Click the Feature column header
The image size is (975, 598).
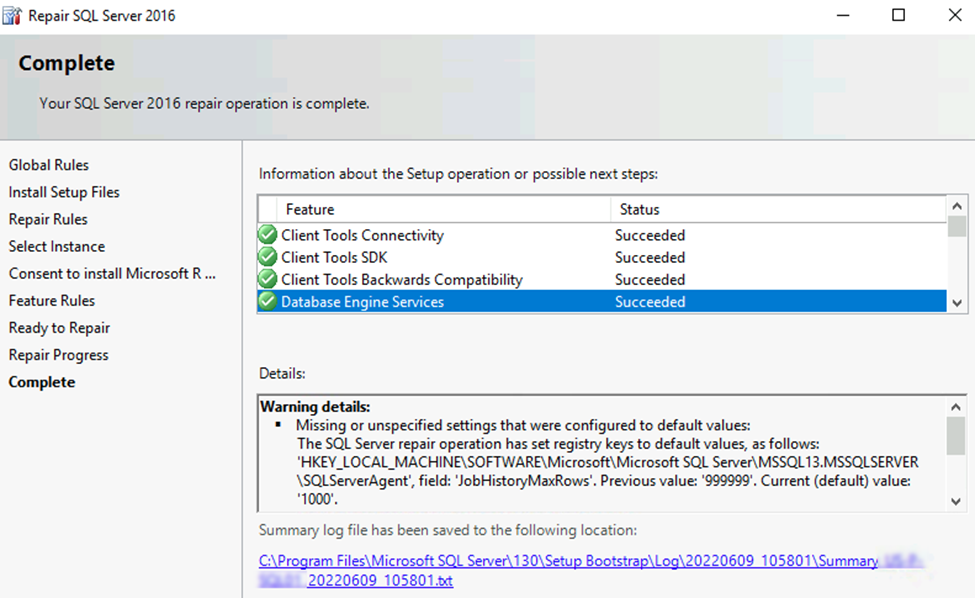[444, 209]
